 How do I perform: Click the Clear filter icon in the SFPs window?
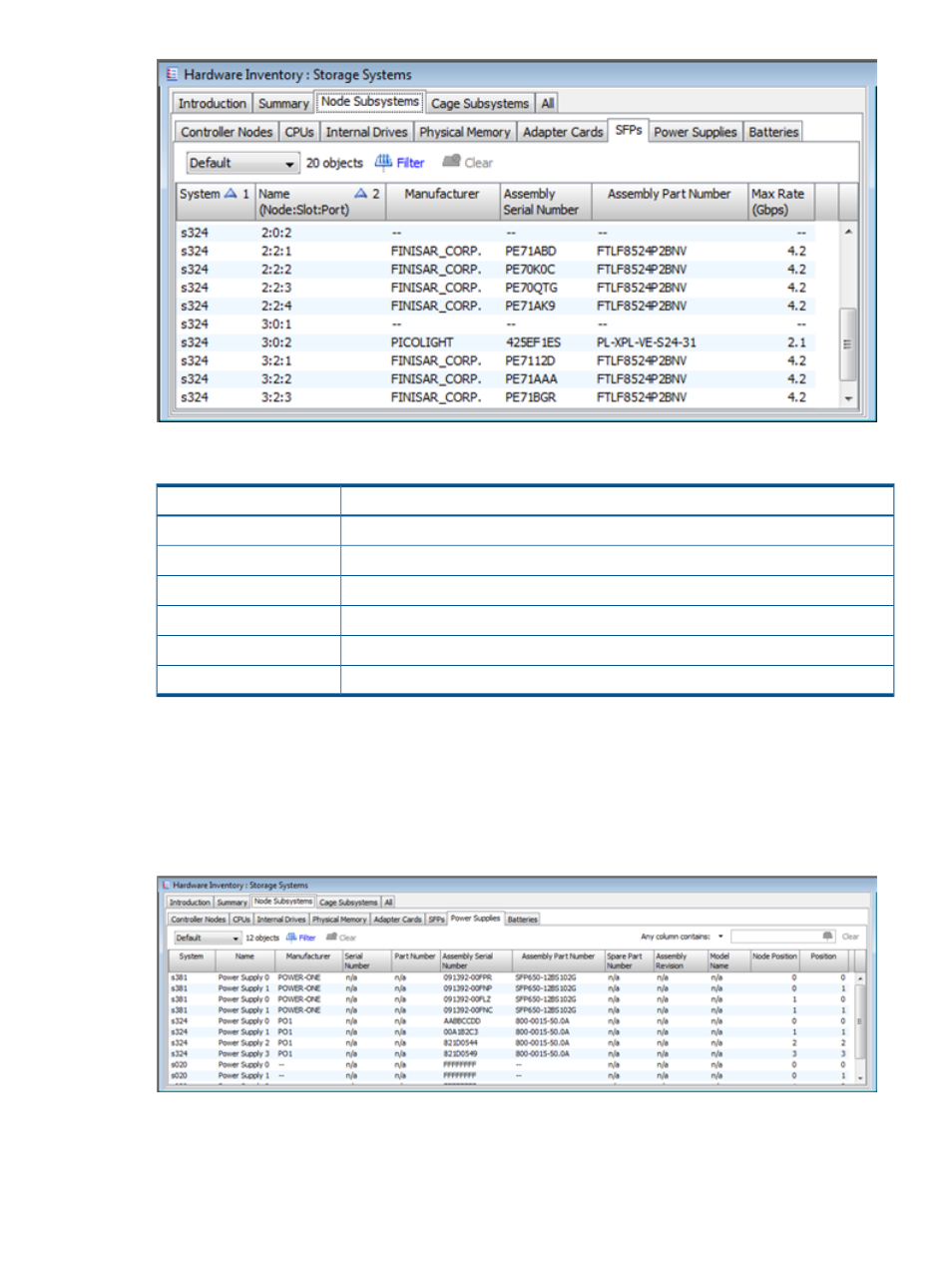[451, 162]
